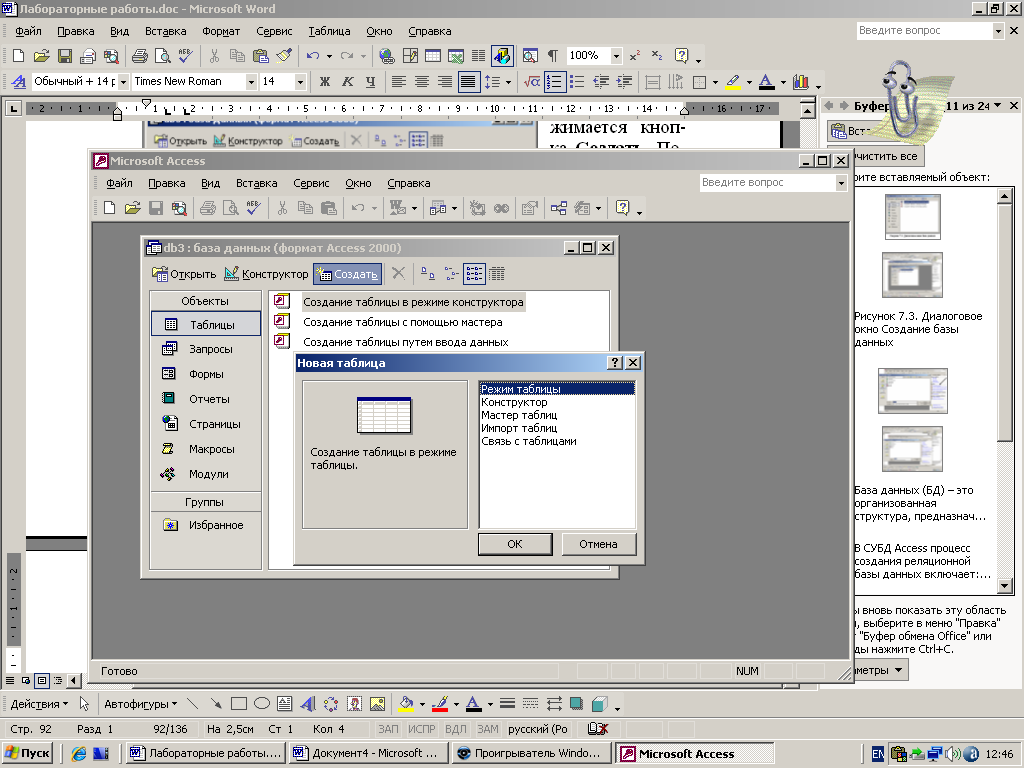Toggle Italic formatting (К) in Word
1024x768 pixels.
[347, 82]
